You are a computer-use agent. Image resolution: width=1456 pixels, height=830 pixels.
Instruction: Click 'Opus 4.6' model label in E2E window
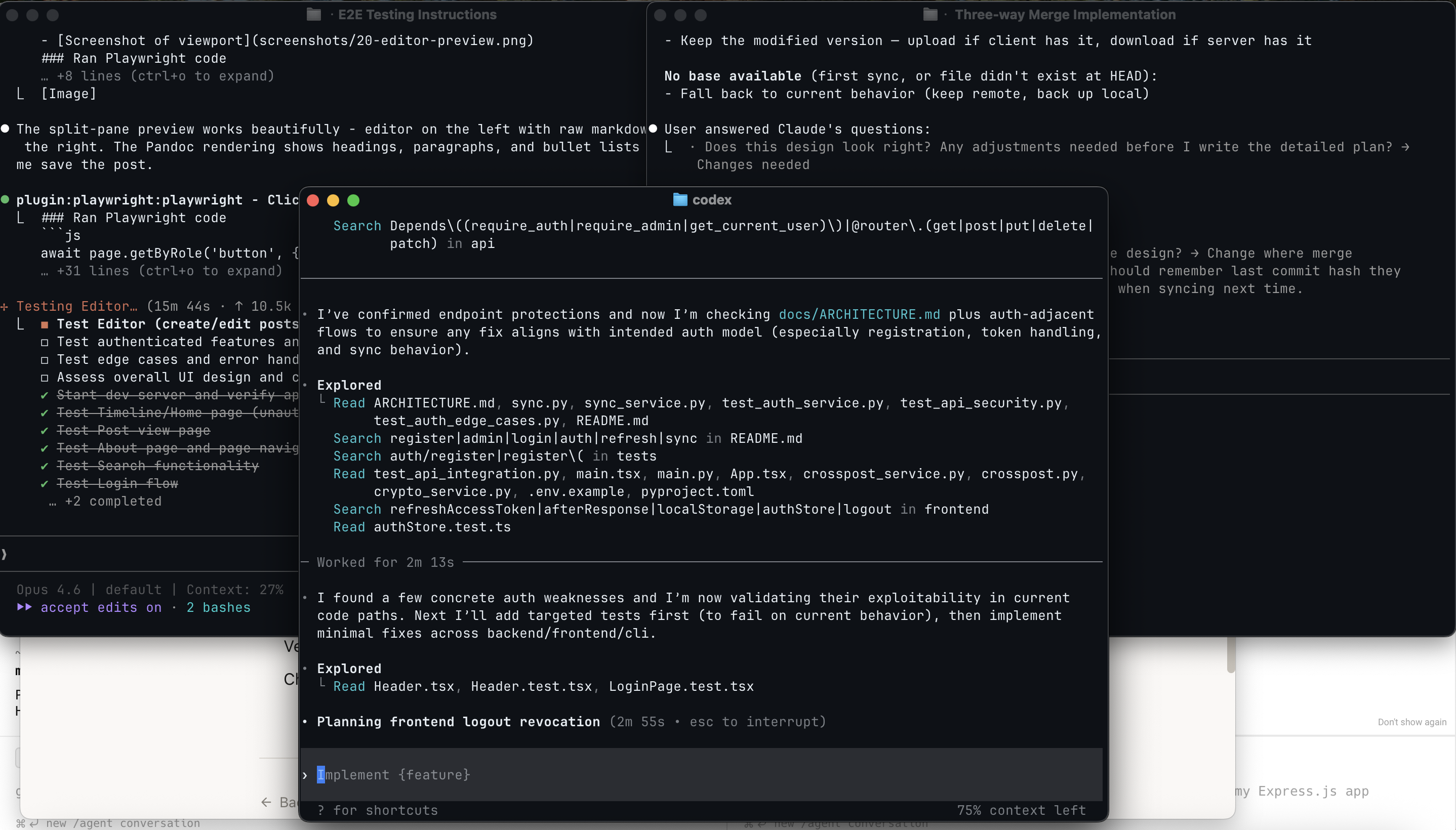(49, 590)
